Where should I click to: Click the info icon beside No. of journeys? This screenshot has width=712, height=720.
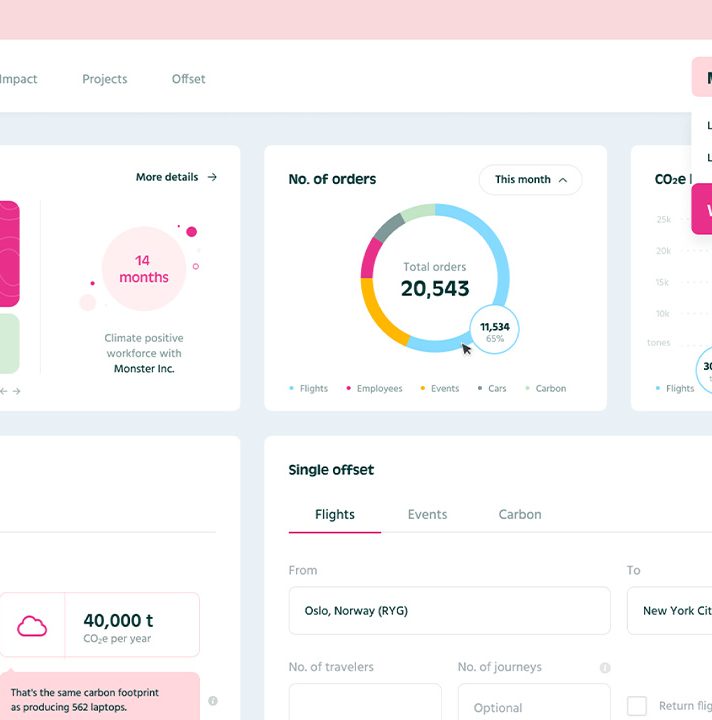(x=605, y=668)
